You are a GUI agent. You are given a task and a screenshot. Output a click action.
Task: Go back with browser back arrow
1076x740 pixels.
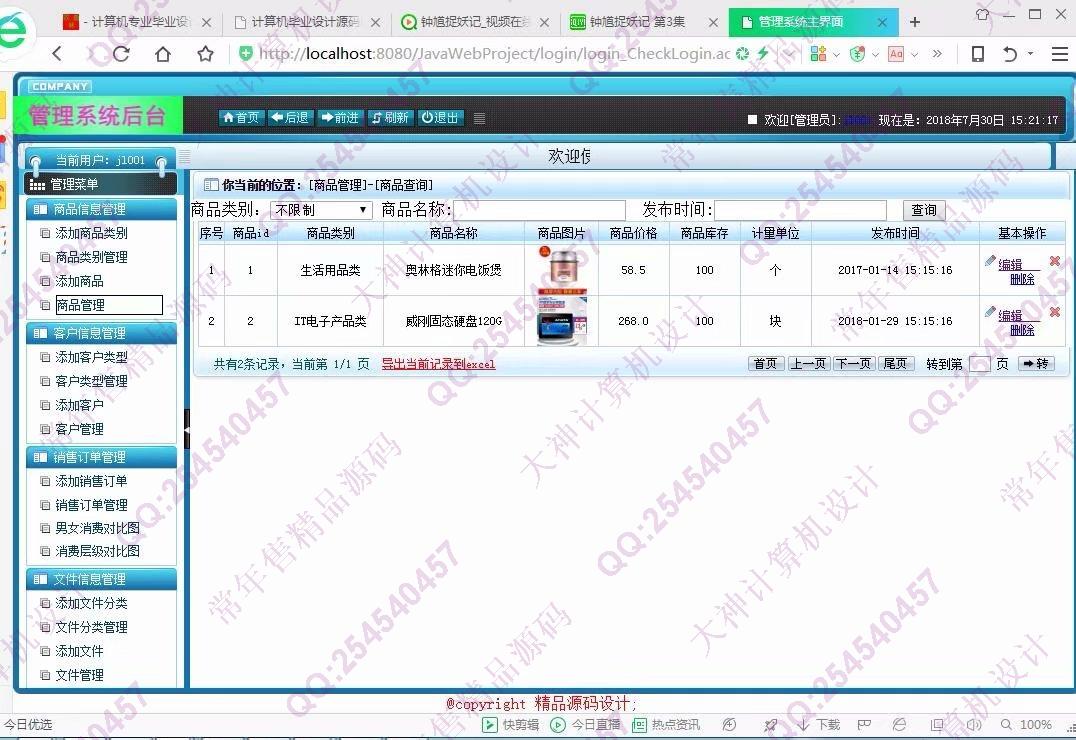click(x=57, y=54)
